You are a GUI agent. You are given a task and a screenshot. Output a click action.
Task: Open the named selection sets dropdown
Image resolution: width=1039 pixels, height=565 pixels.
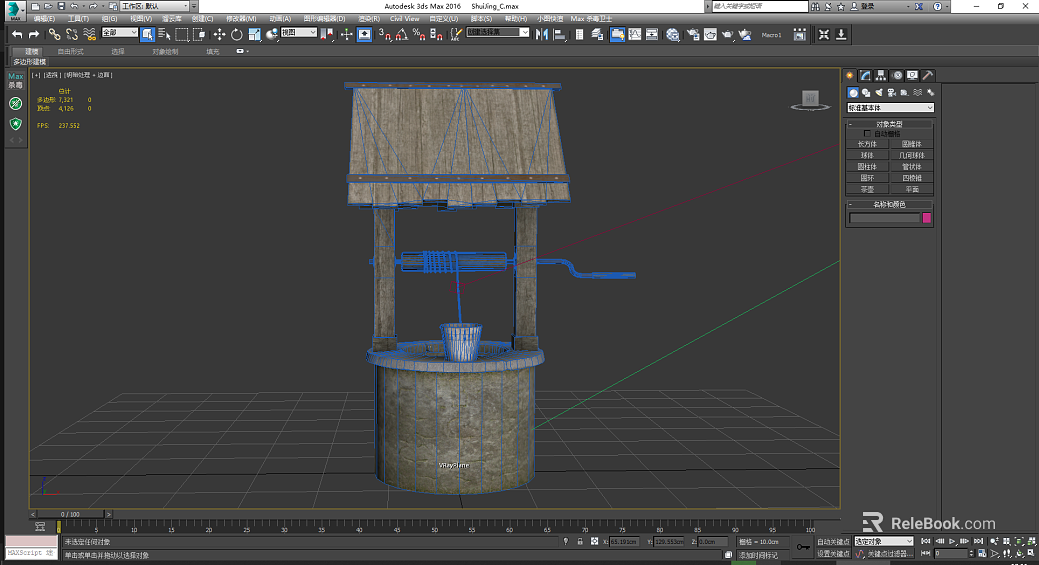coord(498,32)
